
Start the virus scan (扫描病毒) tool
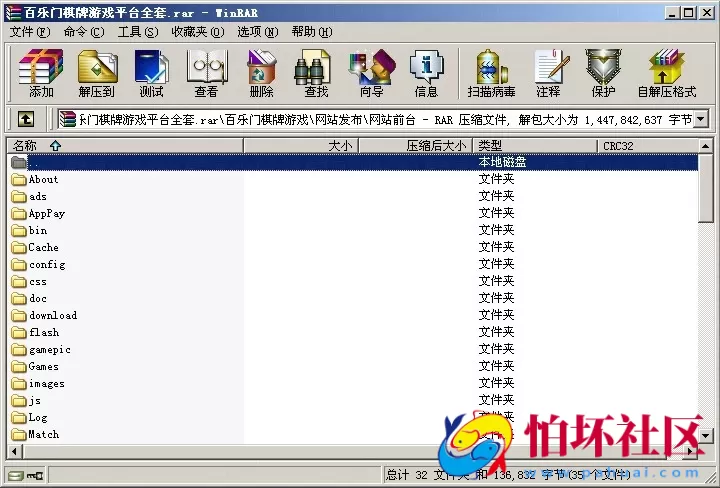pyautogui.click(x=491, y=73)
